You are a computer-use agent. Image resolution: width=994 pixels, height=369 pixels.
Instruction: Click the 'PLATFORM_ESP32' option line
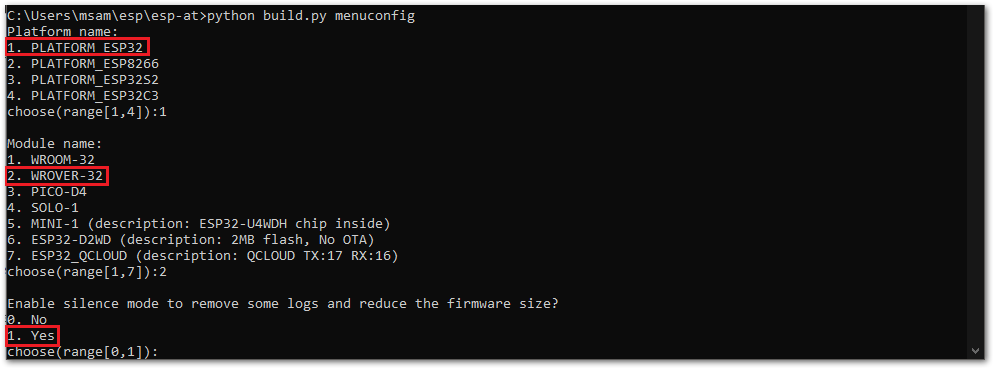(x=77, y=47)
